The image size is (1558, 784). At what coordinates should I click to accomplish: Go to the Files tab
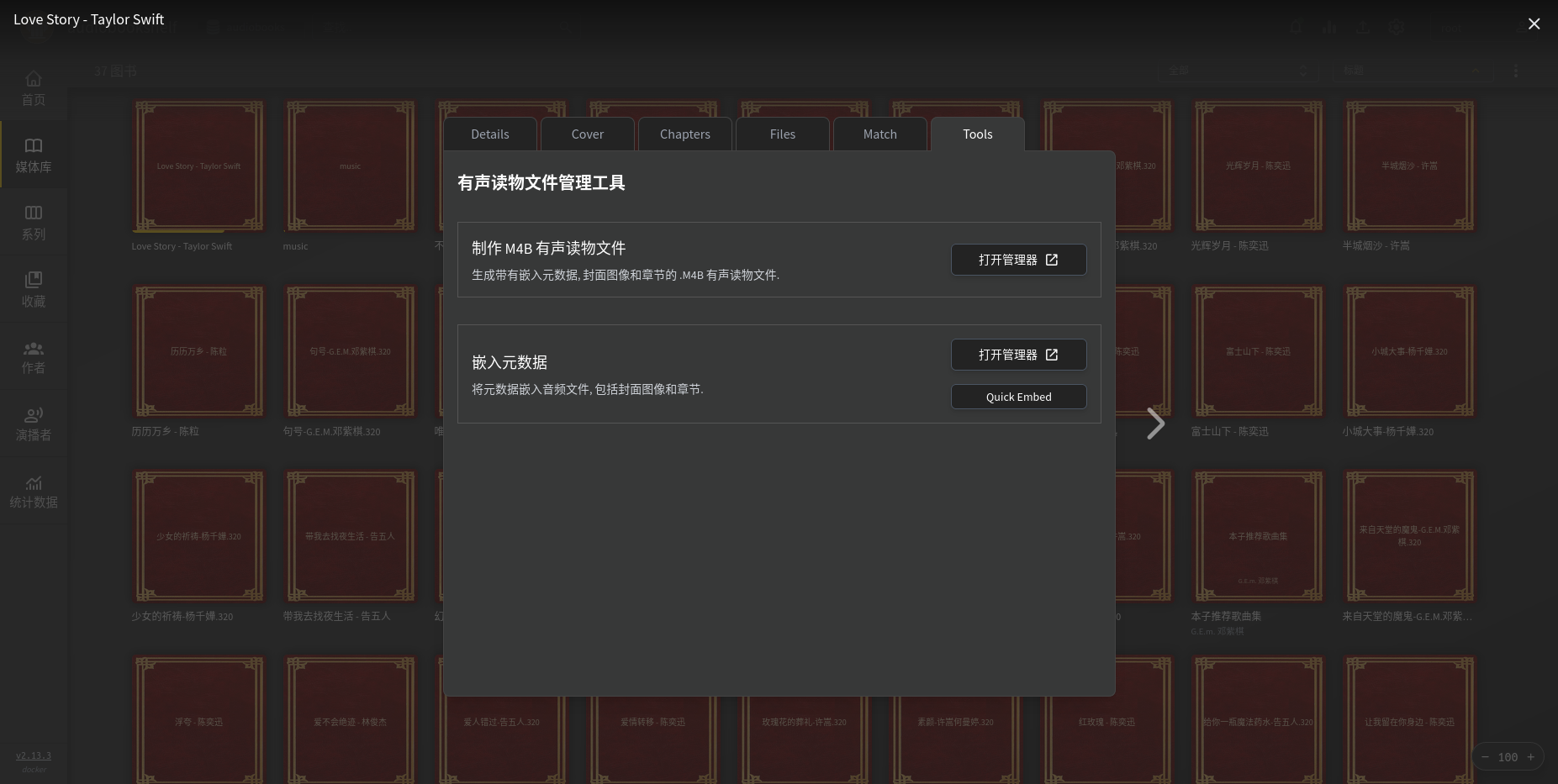click(783, 134)
